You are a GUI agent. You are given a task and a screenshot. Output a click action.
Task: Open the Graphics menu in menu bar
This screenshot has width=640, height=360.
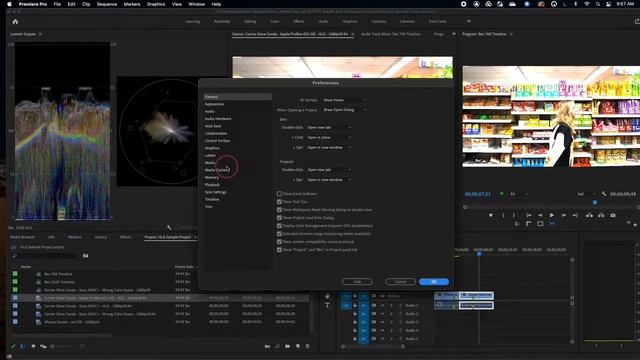pyautogui.click(x=156, y=4)
